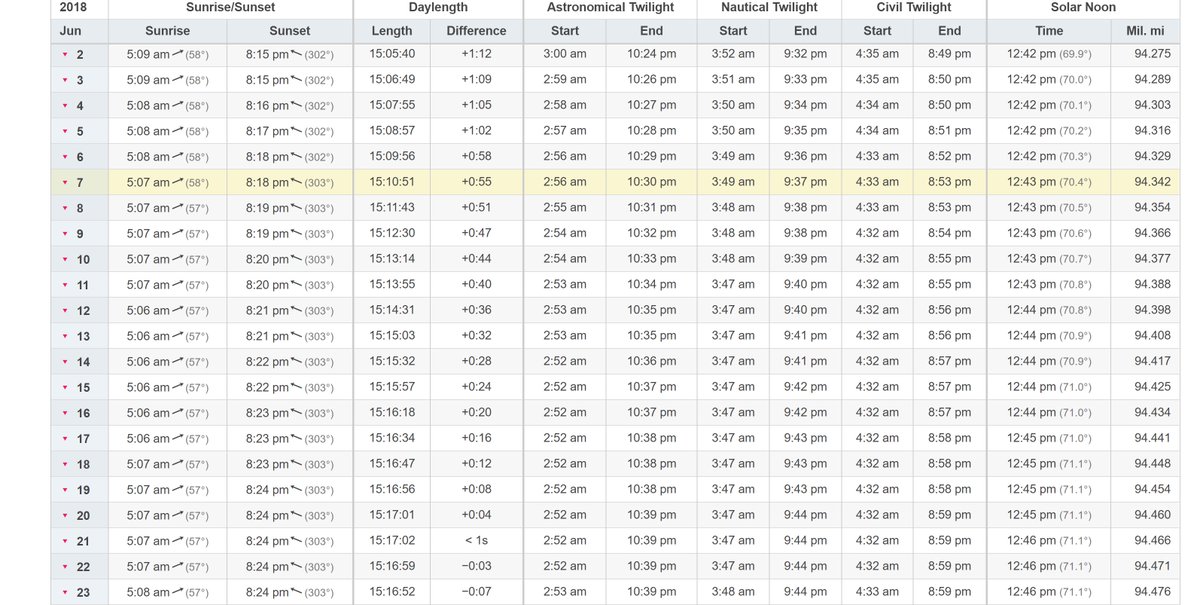Expand the June 15 row triangle

pos(65,388)
